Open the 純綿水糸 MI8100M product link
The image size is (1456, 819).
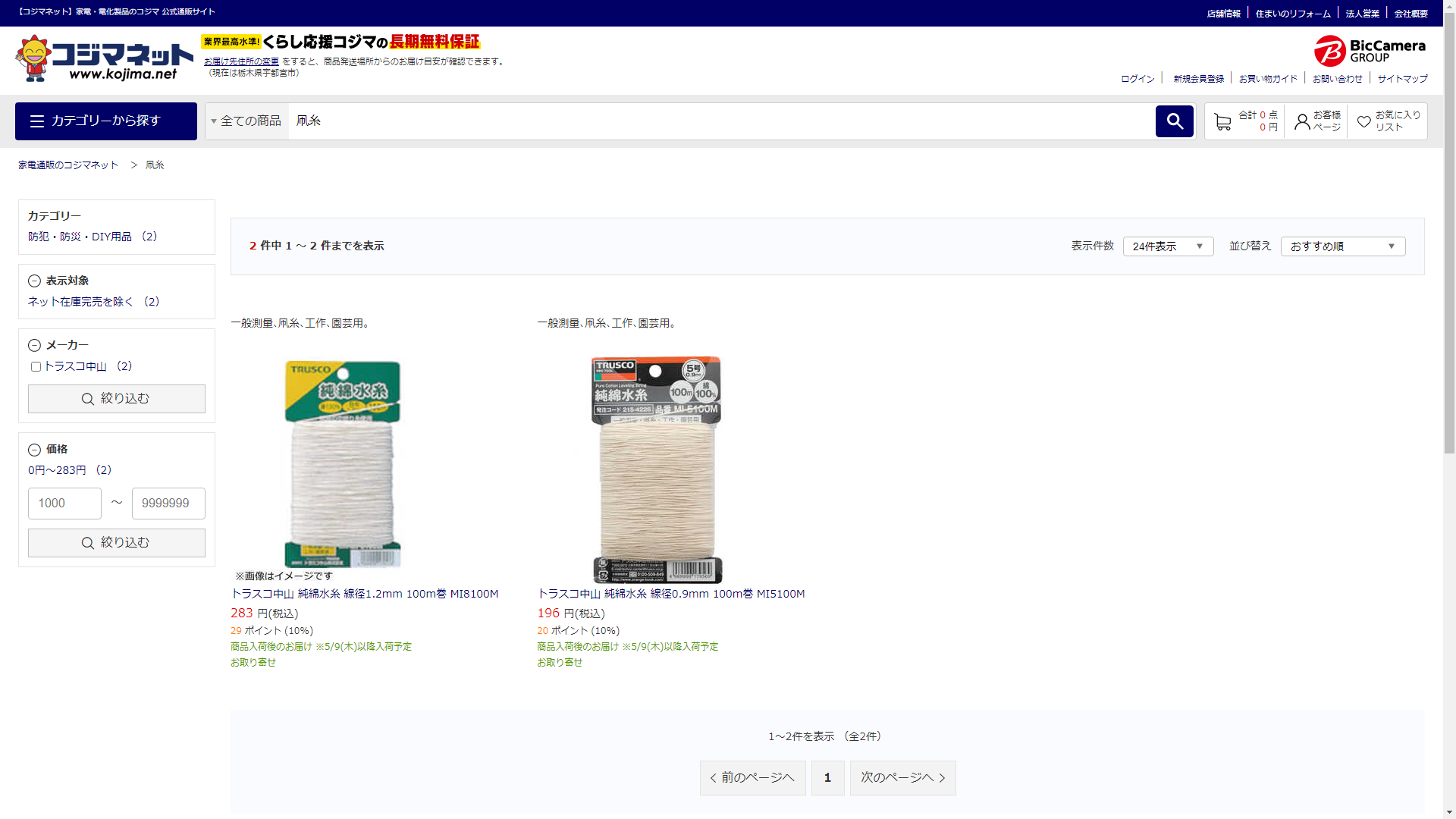pyautogui.click(x=364, y=594)
